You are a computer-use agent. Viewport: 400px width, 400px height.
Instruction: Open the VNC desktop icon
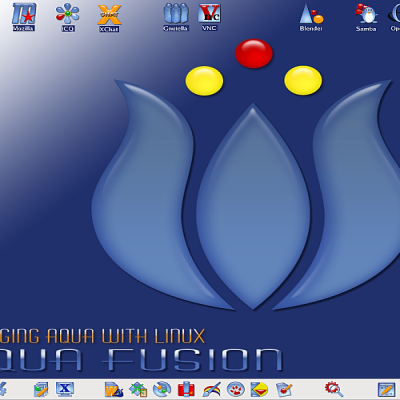[209, 17]
